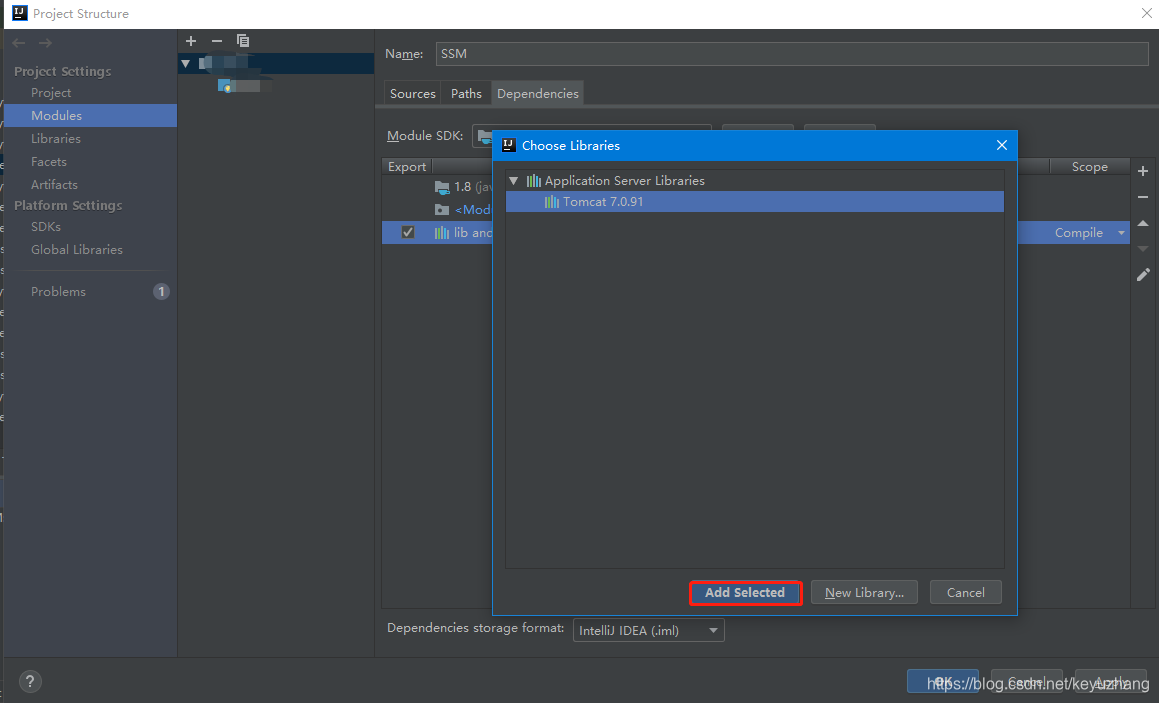Open help with the question mark icon
The image size is (1159, 703).
click(x=30, y=682)
